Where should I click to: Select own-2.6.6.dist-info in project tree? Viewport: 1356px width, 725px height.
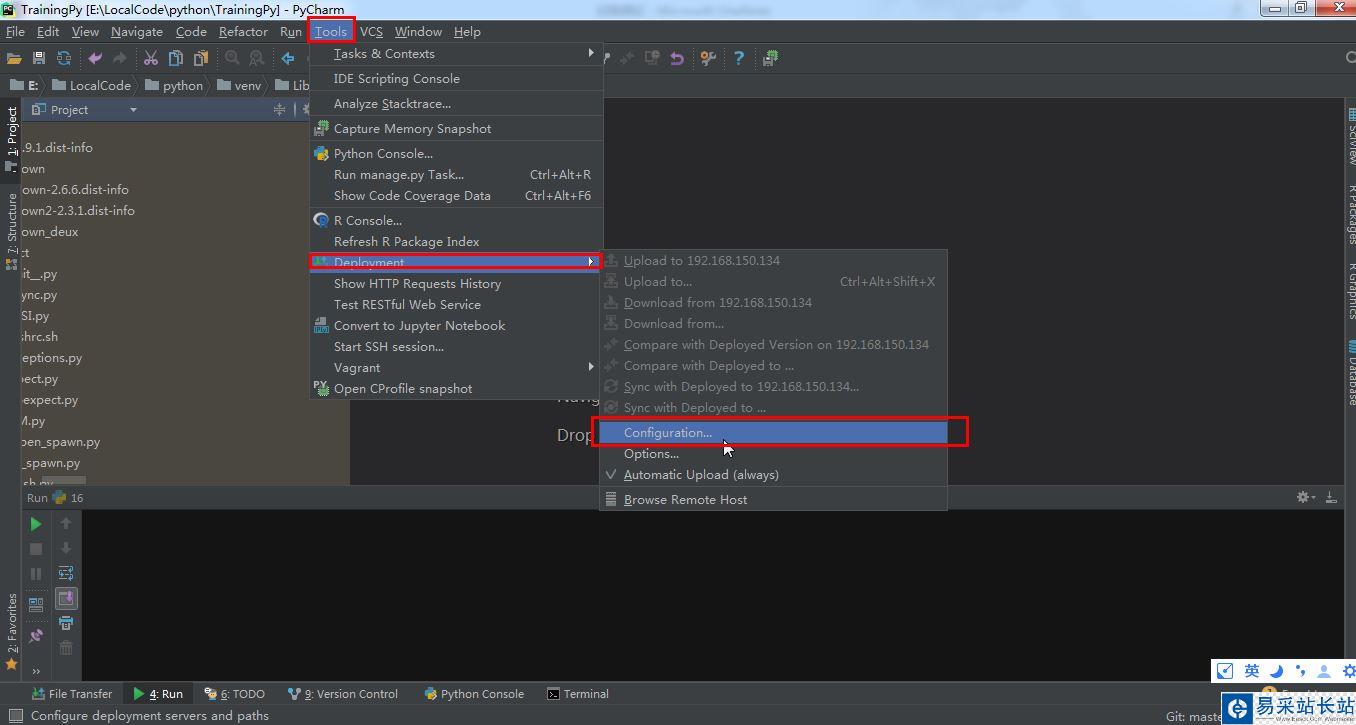pyautogui.click(x=75, y=190)
